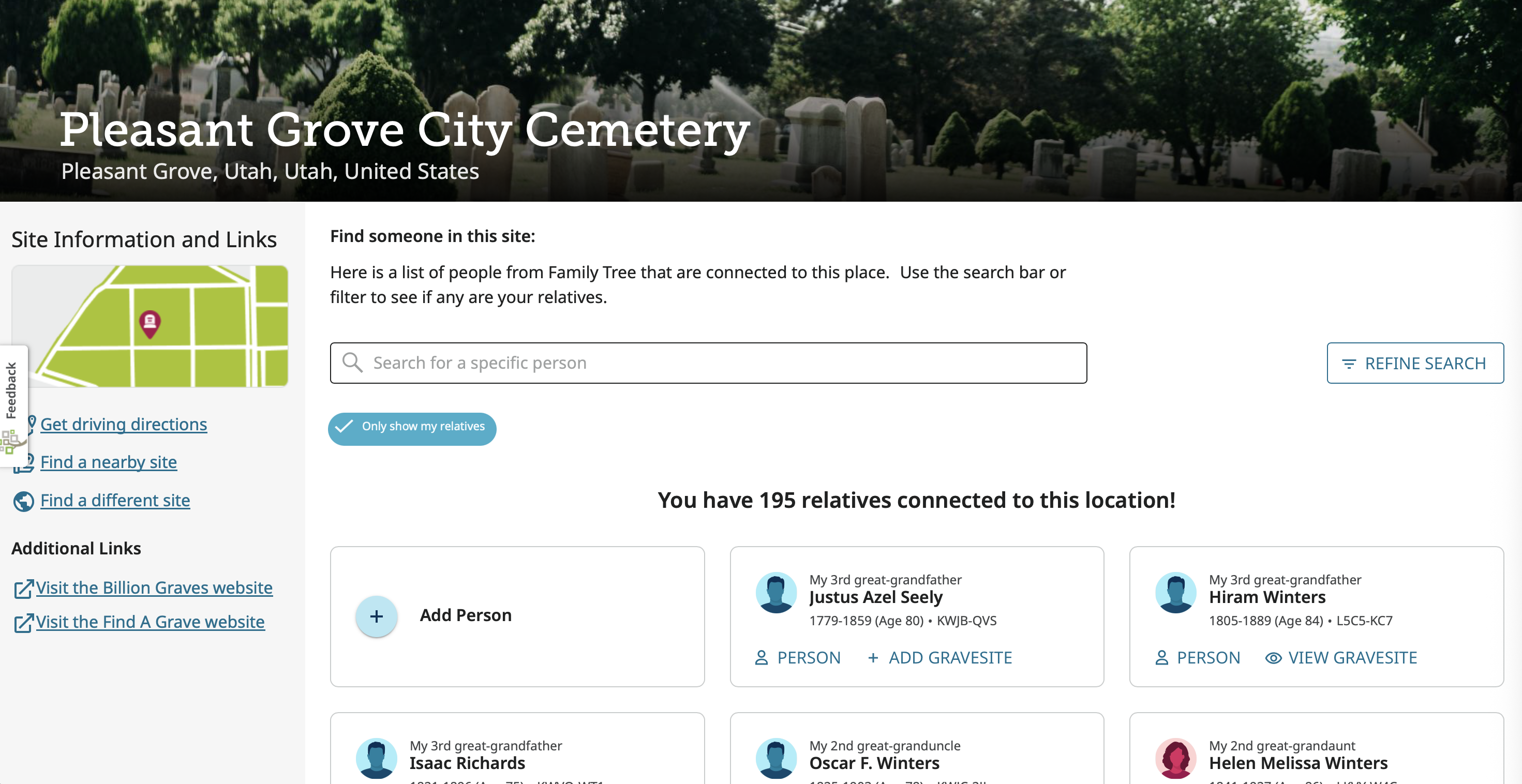
Task: Open Find a different site link
Action: click(115, 501)
